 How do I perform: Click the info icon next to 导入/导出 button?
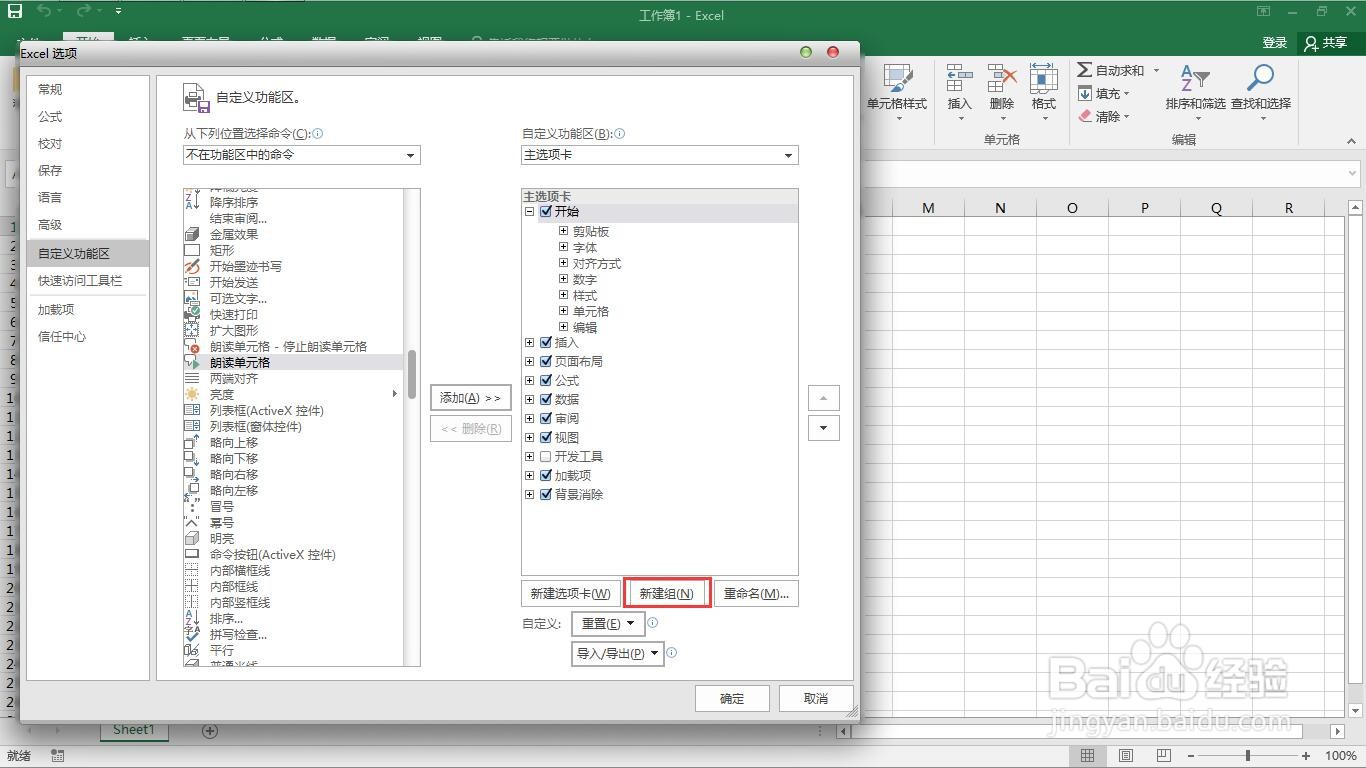click(x=672, y=652)
